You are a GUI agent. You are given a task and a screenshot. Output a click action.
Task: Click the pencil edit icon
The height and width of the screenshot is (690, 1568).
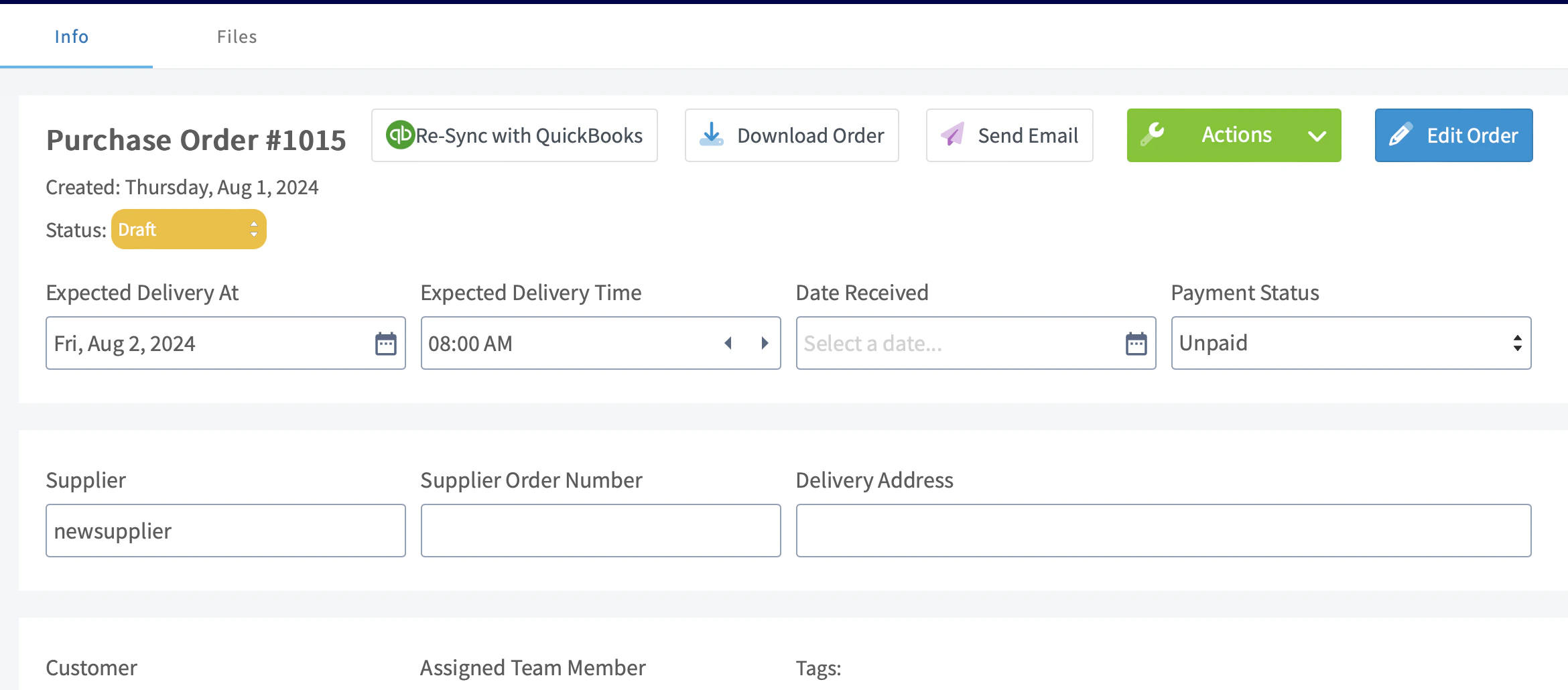(x=1400, y=135)
